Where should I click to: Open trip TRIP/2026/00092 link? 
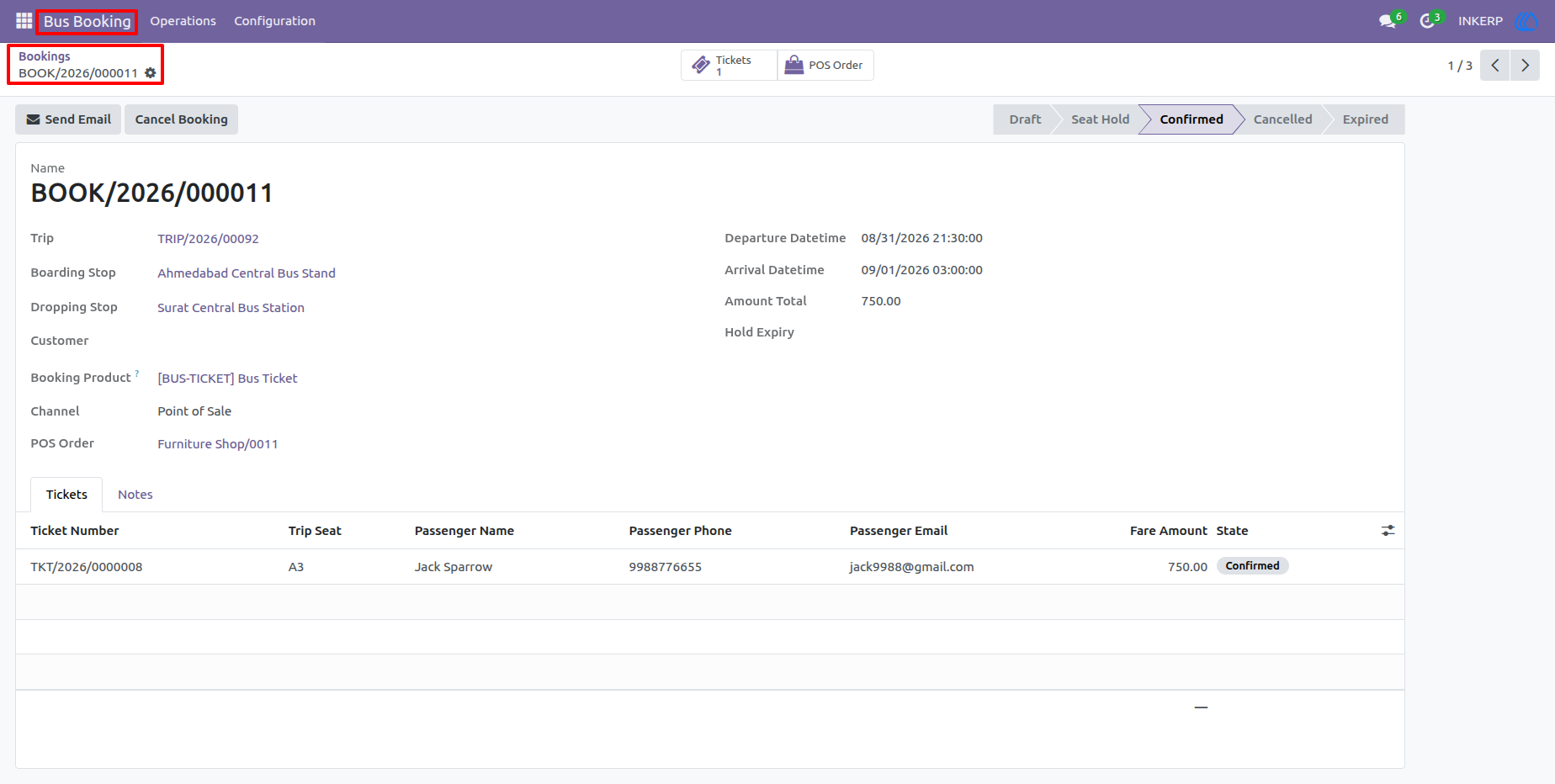(208, 239)
